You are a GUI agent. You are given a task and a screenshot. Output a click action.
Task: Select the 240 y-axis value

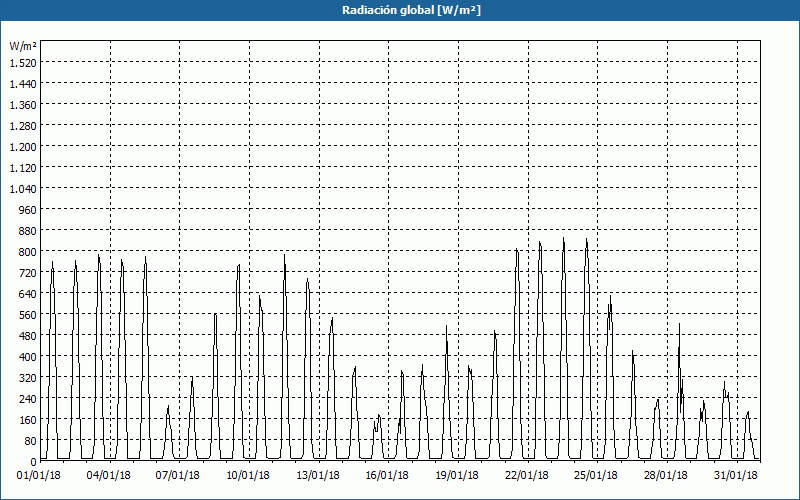click(x=28, y=398)
